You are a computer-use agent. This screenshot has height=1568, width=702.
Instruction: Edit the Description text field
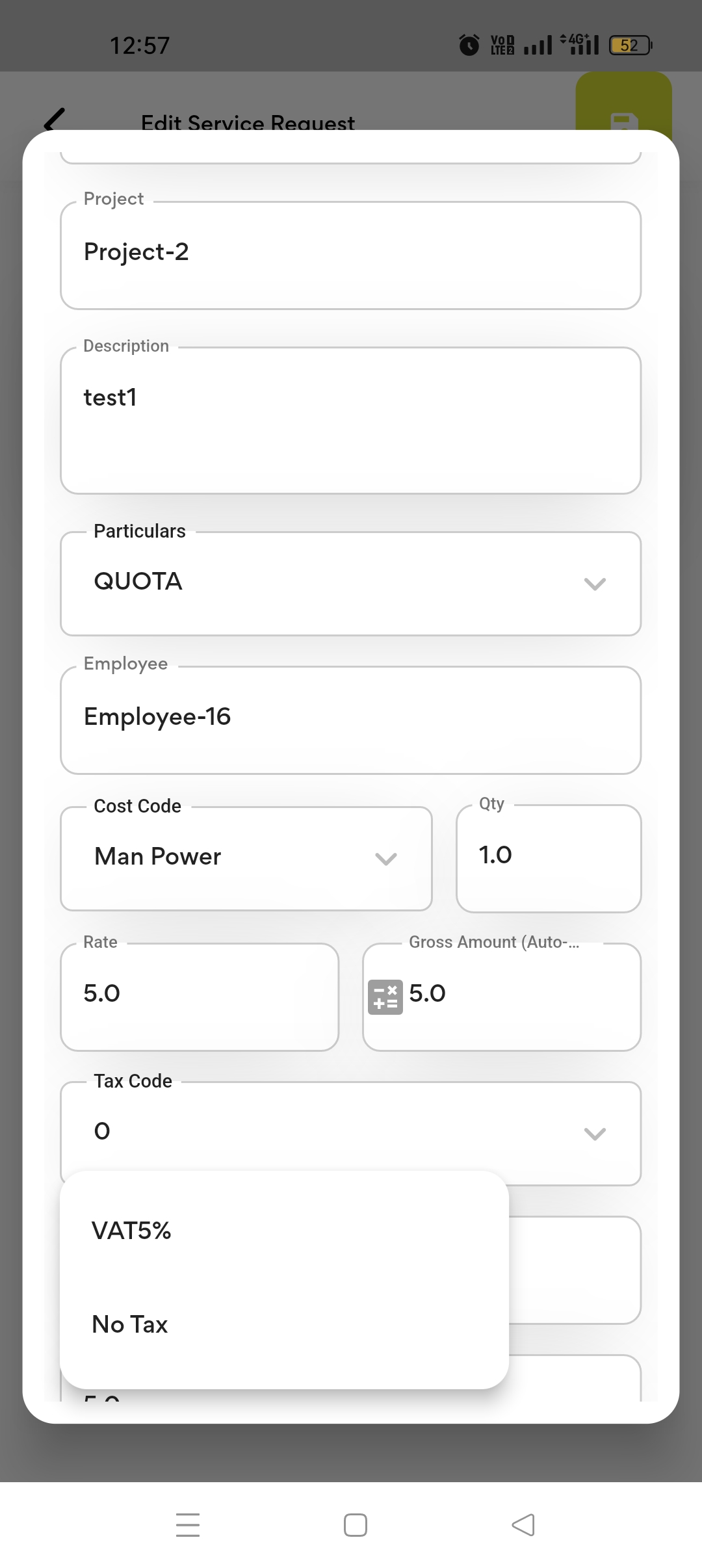click(350, 420)
